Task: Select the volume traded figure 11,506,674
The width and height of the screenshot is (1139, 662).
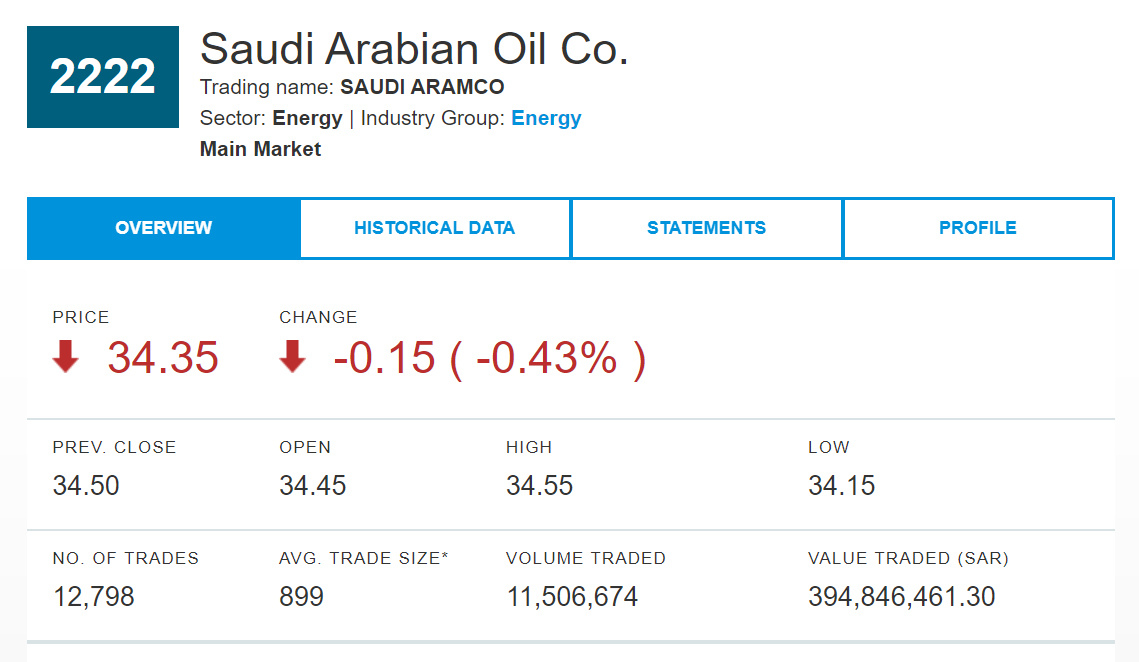Action: point(572,597)
